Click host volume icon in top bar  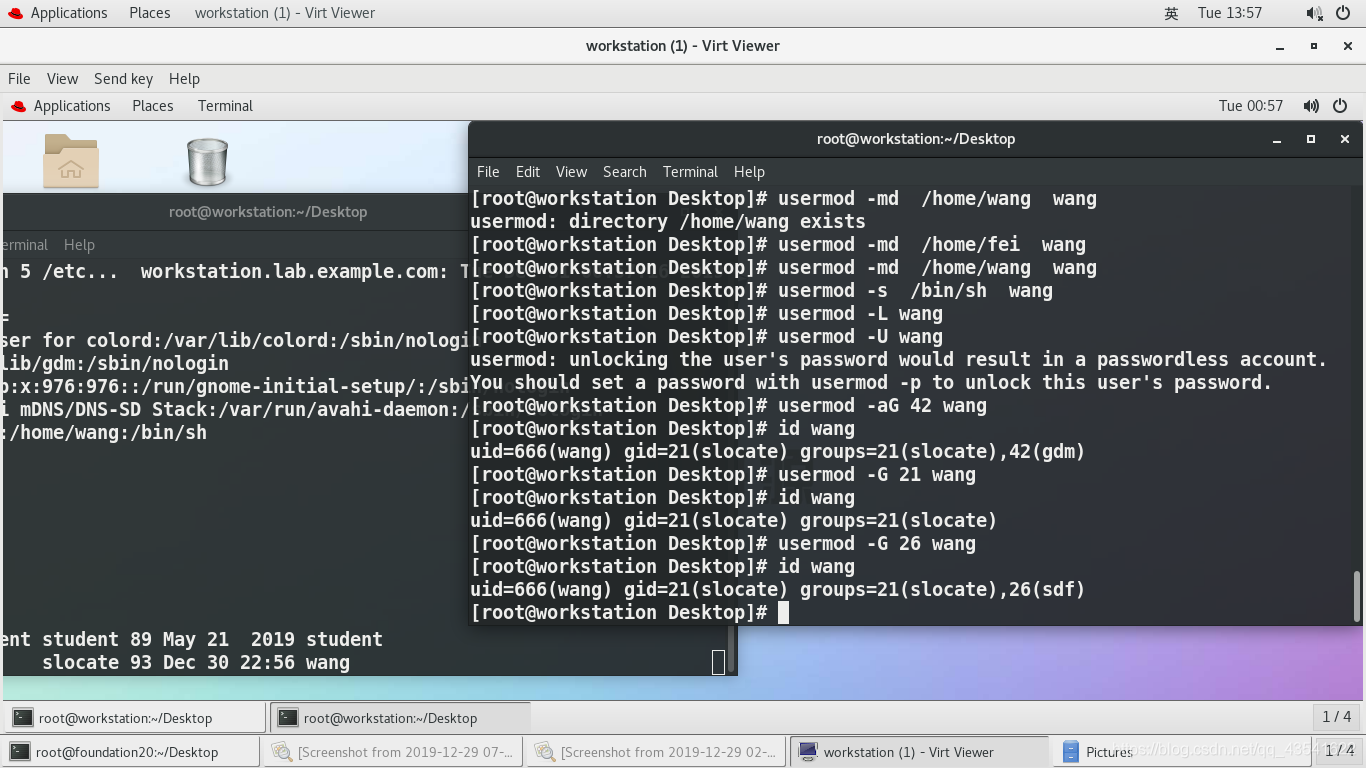tap(1313, 13)
